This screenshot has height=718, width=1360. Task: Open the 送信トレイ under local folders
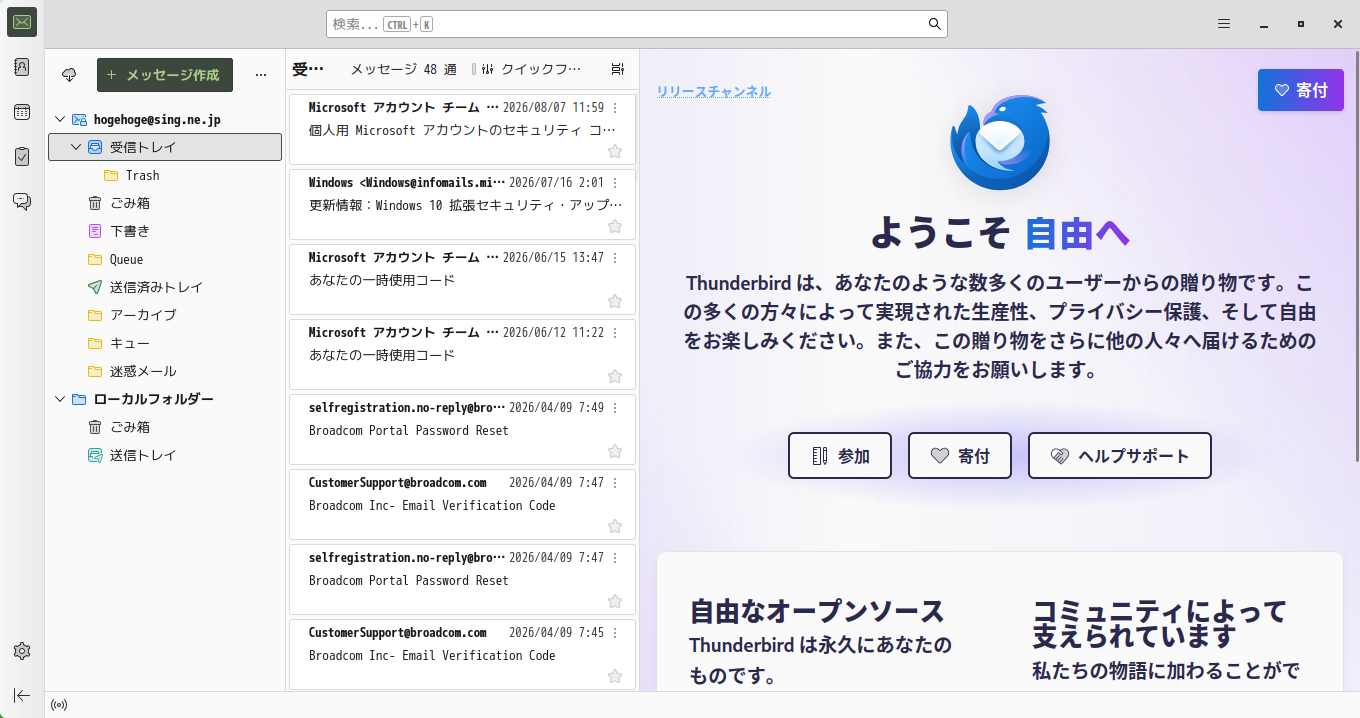165,455
